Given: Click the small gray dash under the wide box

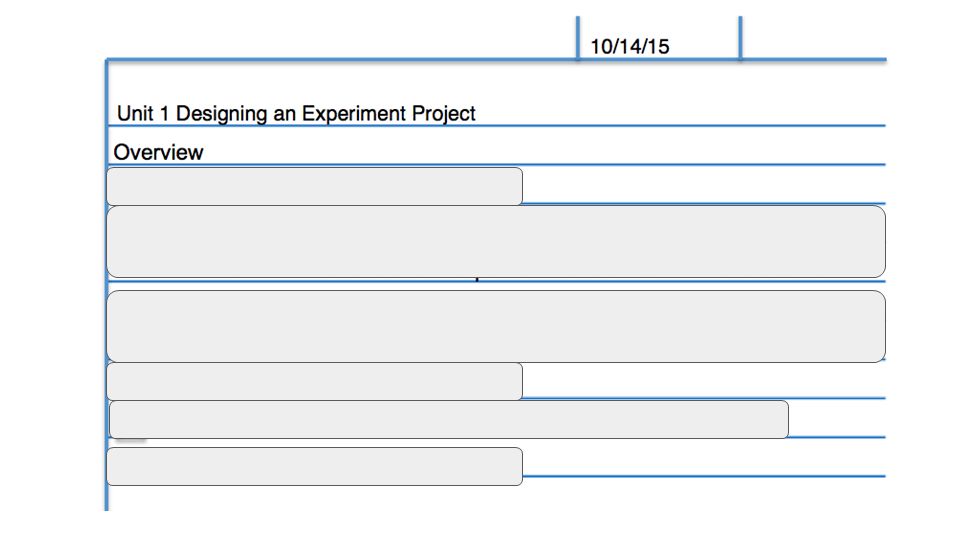Looking at the screenshot, I should click(x=130, y=440).
